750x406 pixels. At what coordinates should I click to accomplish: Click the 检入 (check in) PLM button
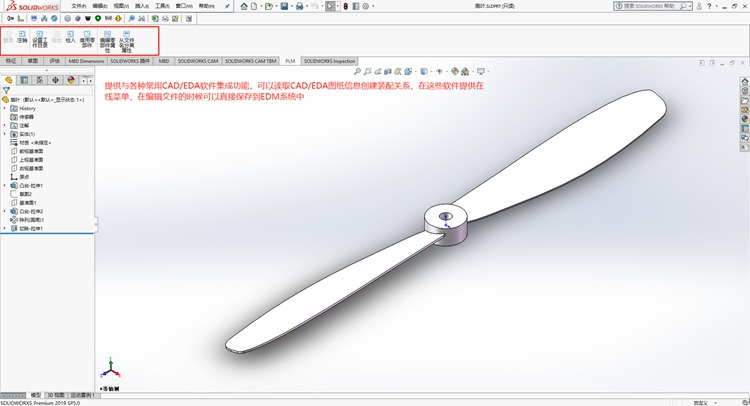click(x=70, y=39)
